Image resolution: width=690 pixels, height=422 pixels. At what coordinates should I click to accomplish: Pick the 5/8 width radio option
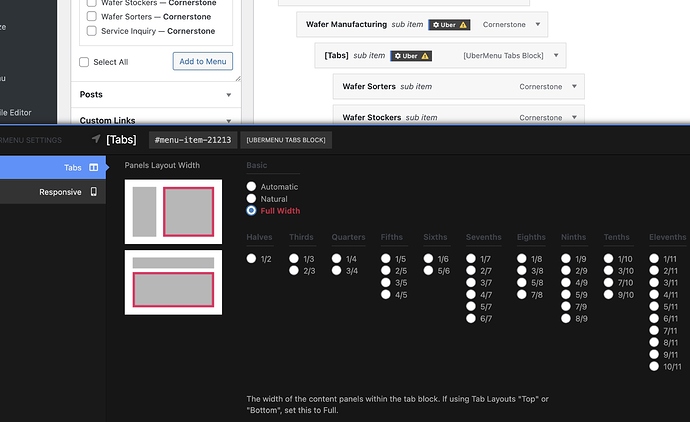click(522, 283)
